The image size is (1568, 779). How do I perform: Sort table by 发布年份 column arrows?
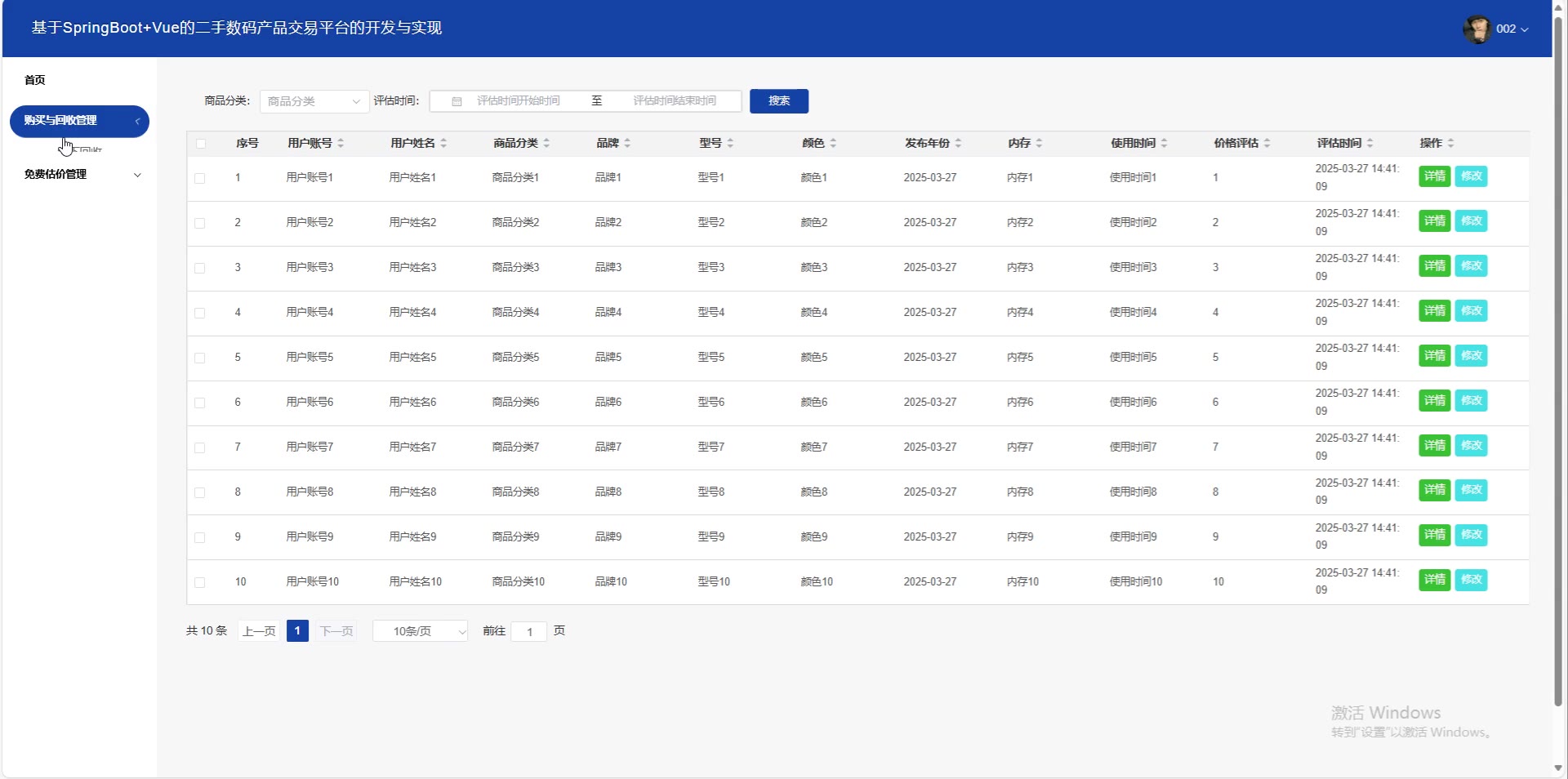tap(958, 143)
